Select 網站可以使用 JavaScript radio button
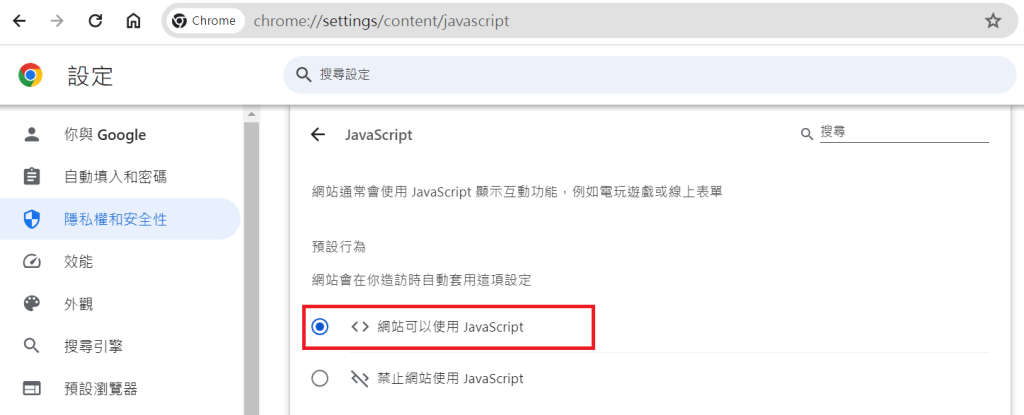1024x415 pixels. [320, 326]
